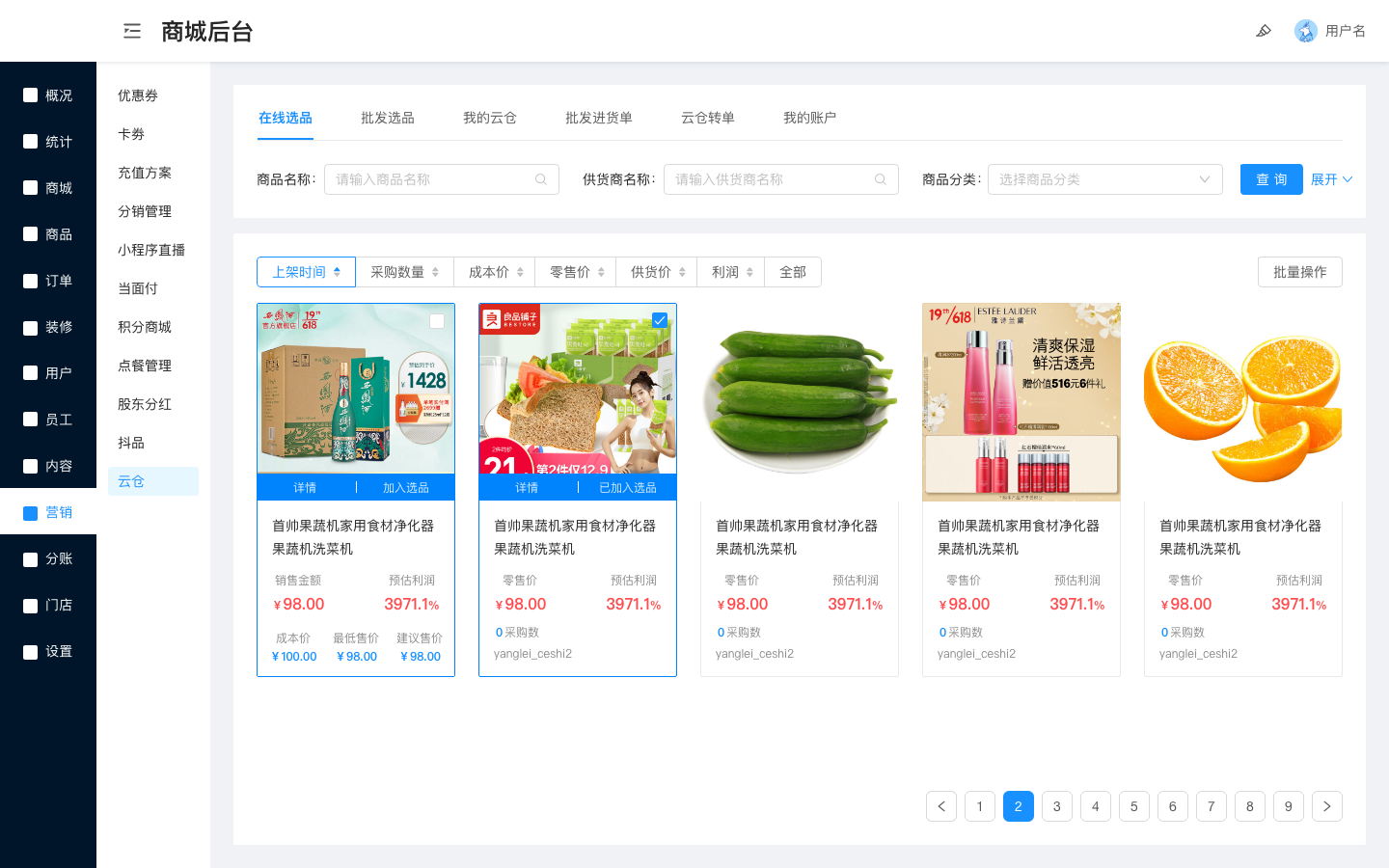
Task: Click the 统计 sidebar icon
Action: point(31,142)
